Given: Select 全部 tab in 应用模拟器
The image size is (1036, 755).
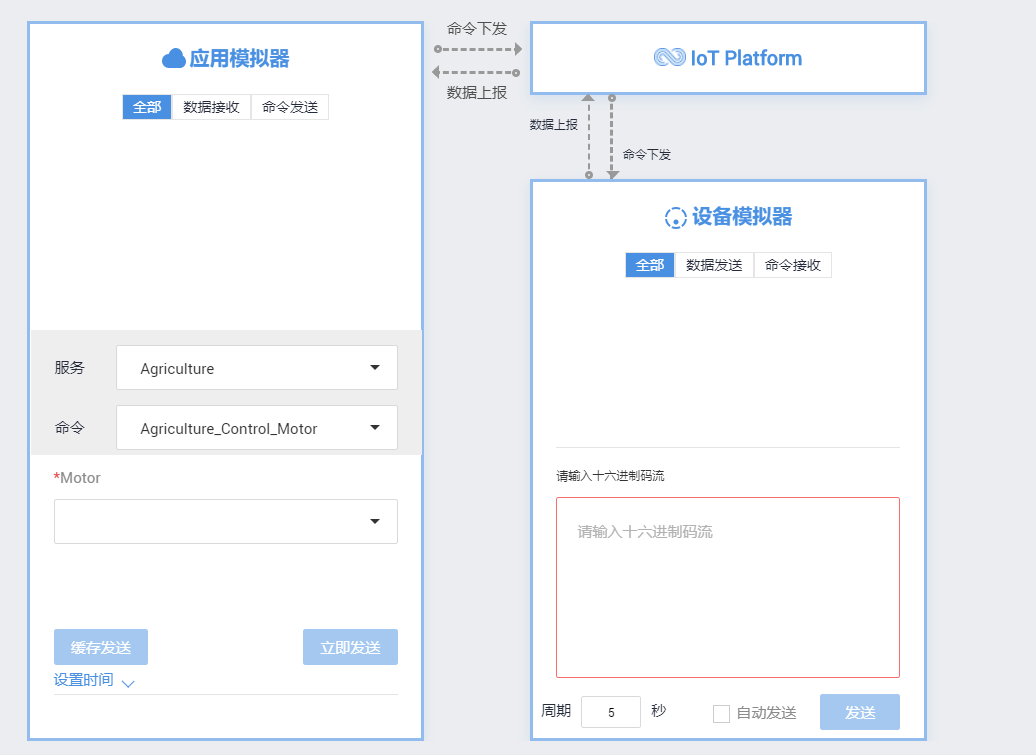Looking at the screenshot, I should 147,107.
